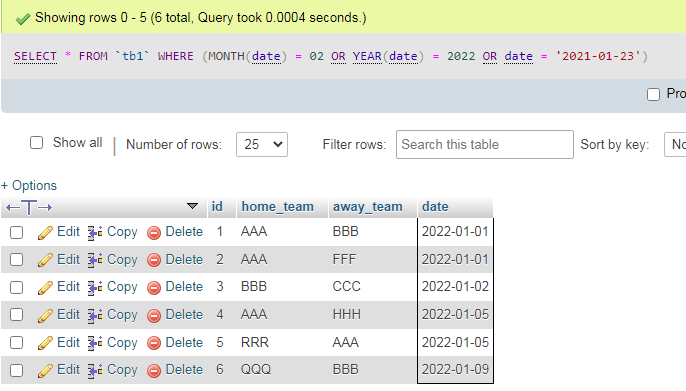
Task: Click the SELECT keyword in the query
Action: pyautogui.click(x=35, y=56)
